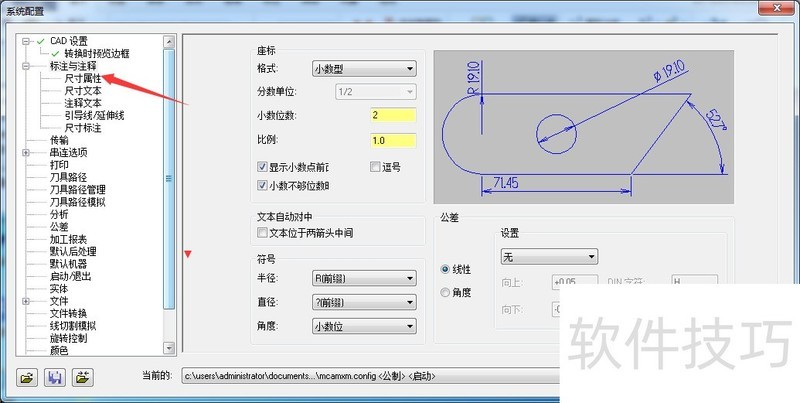The width and height of the screenshot is (800, 403).
Task: Select 启动/退出 in the tree
Action: click(70, 276)
